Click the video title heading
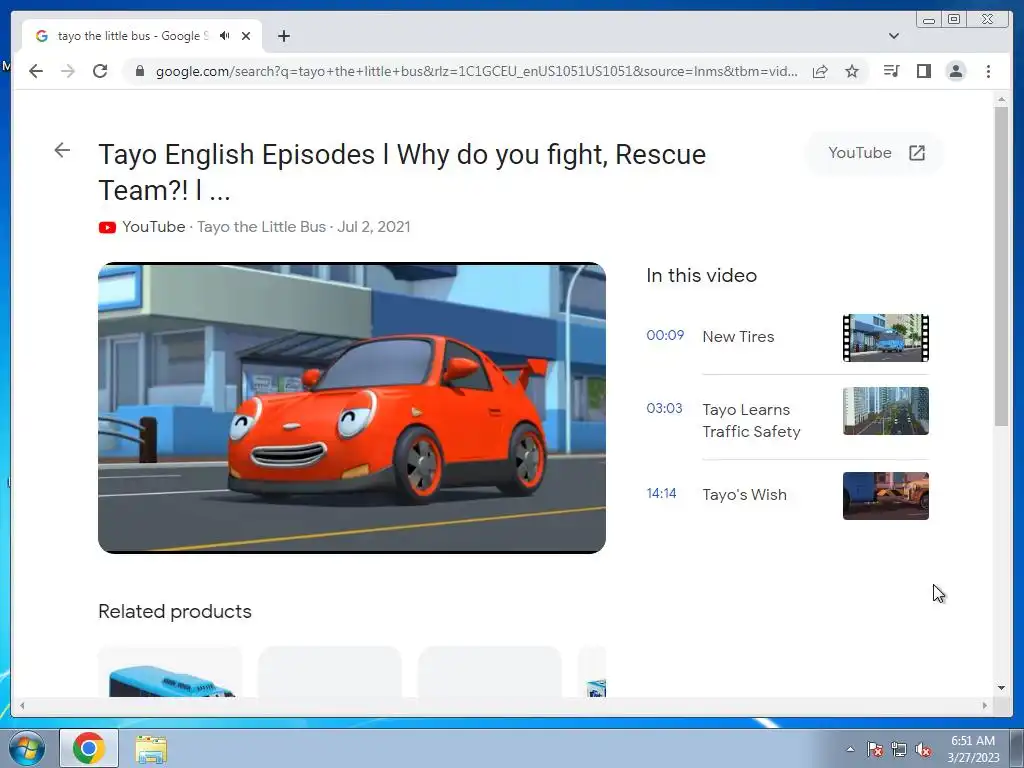 [402, 172]
